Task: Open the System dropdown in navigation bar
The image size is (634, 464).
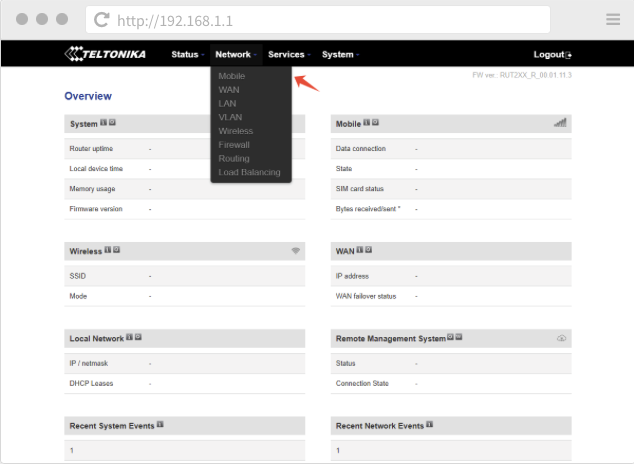Action: [340, 55]
